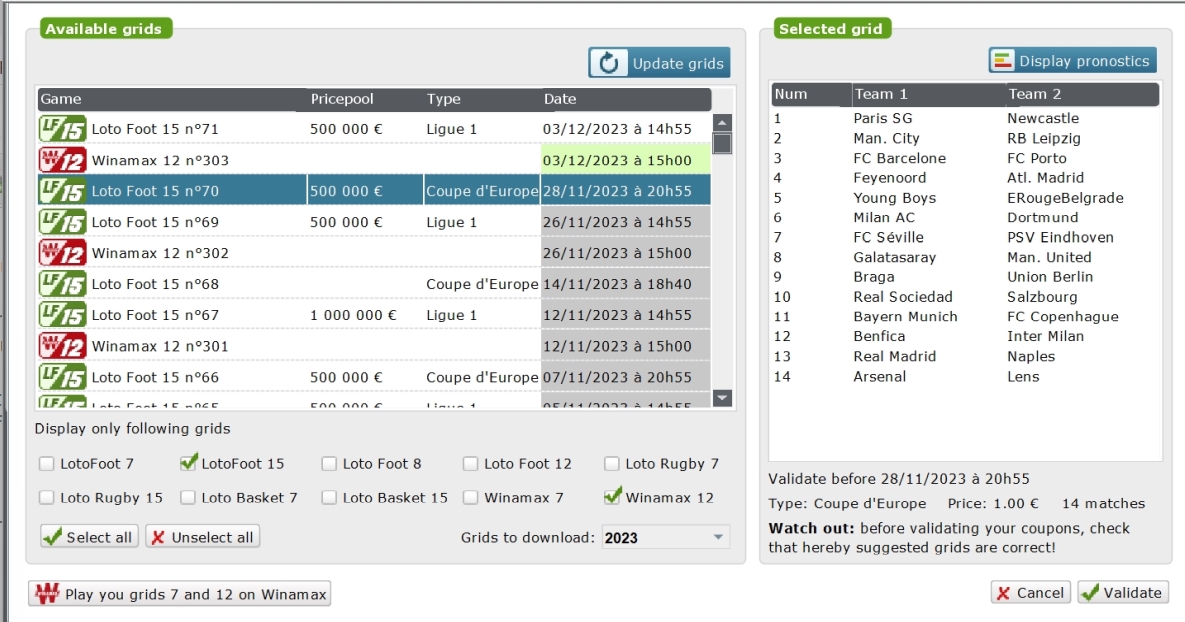The width and height of the screenshot is (1185, 622).
Task: Click Play you grids 7 and 12 on Winamax
Action: pos(180,593)
